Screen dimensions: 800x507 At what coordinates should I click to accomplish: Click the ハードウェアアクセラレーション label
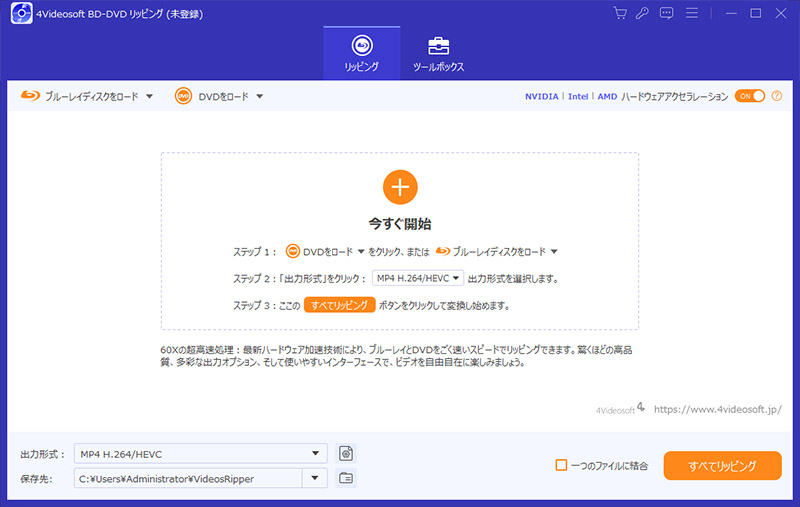point(674,96)
